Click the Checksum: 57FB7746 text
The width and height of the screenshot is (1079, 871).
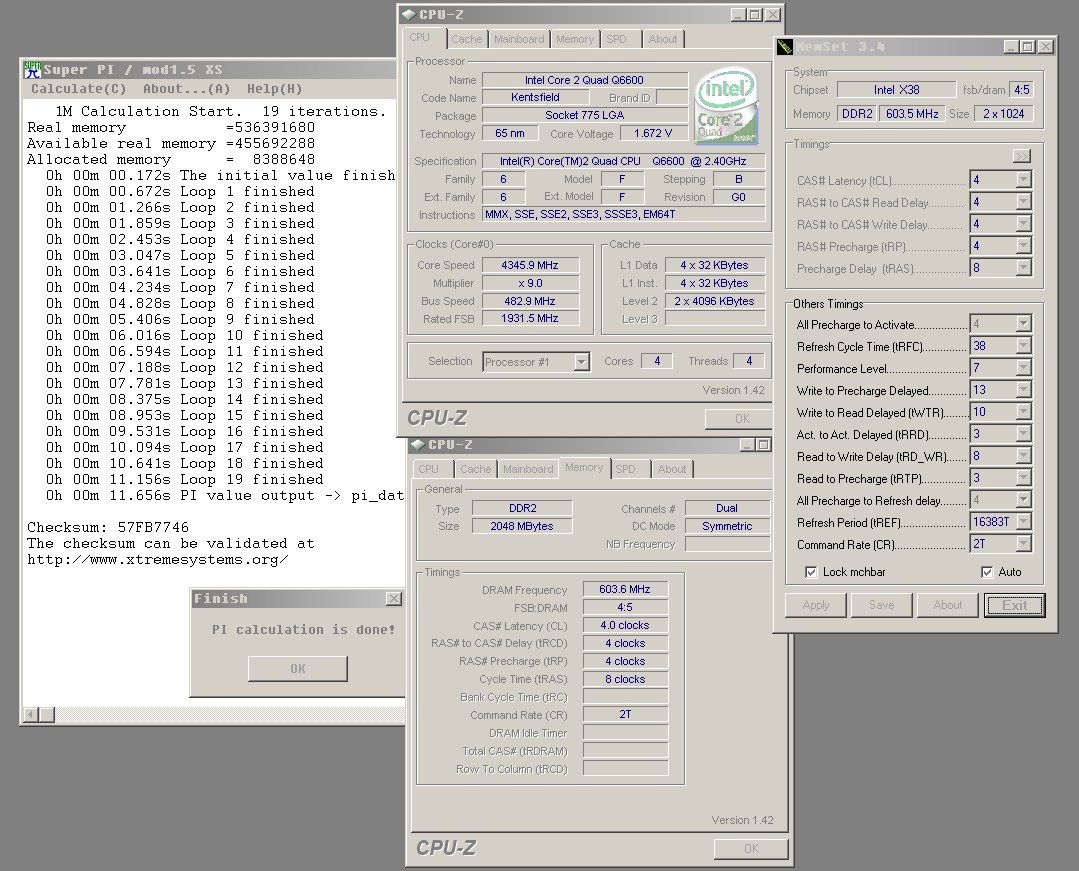pos(108,528)
